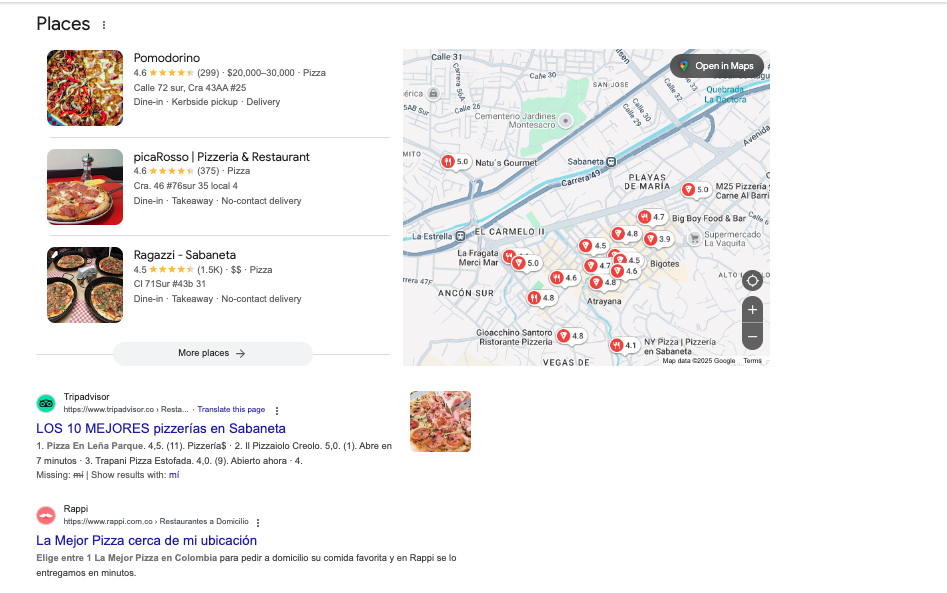The width and height of the screenshot is (947, 593).
Task: Zoom out on the map
Action: pos(752,337)
